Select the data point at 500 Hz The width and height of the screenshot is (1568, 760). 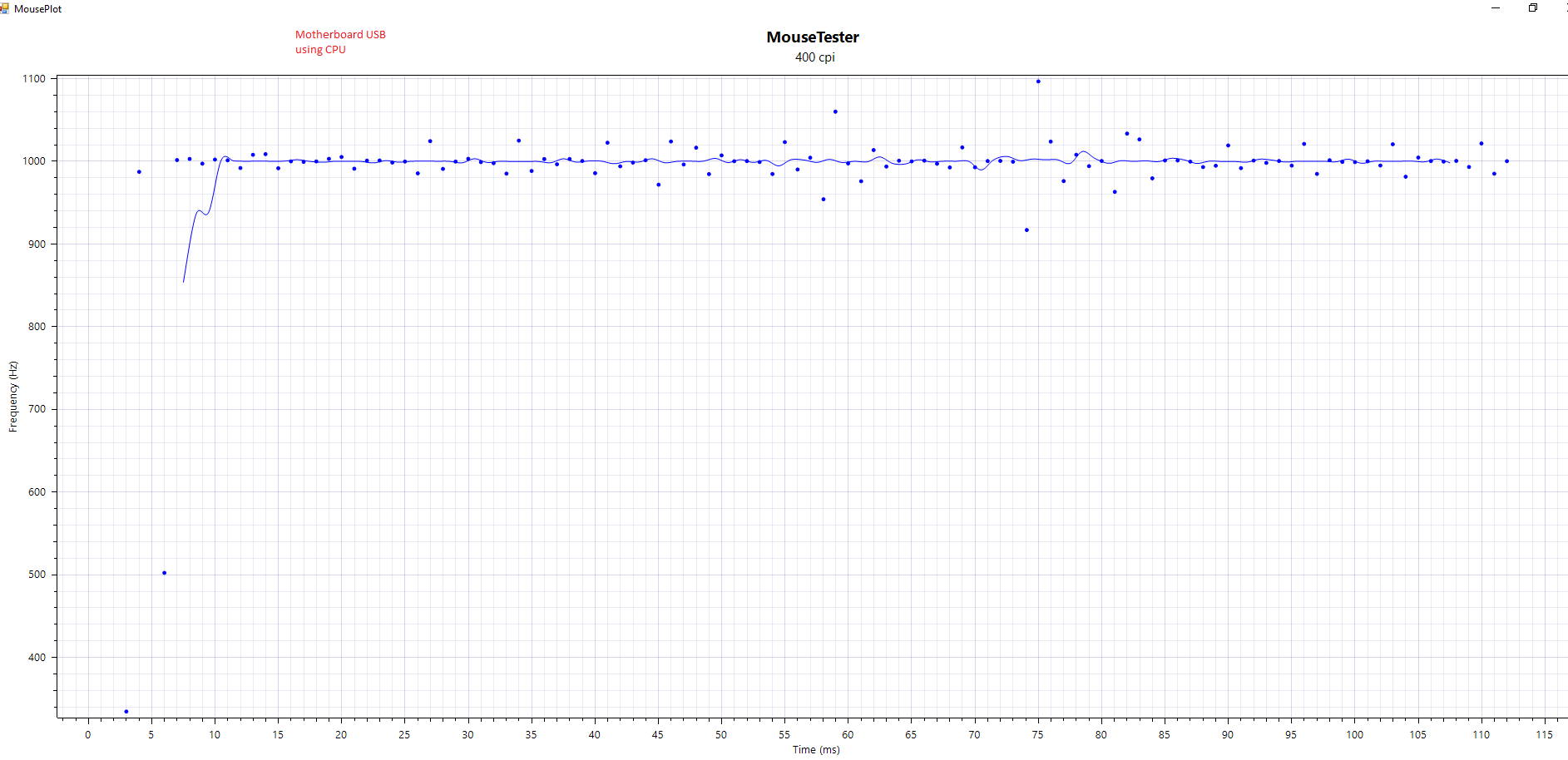click(x=164, y=573)
